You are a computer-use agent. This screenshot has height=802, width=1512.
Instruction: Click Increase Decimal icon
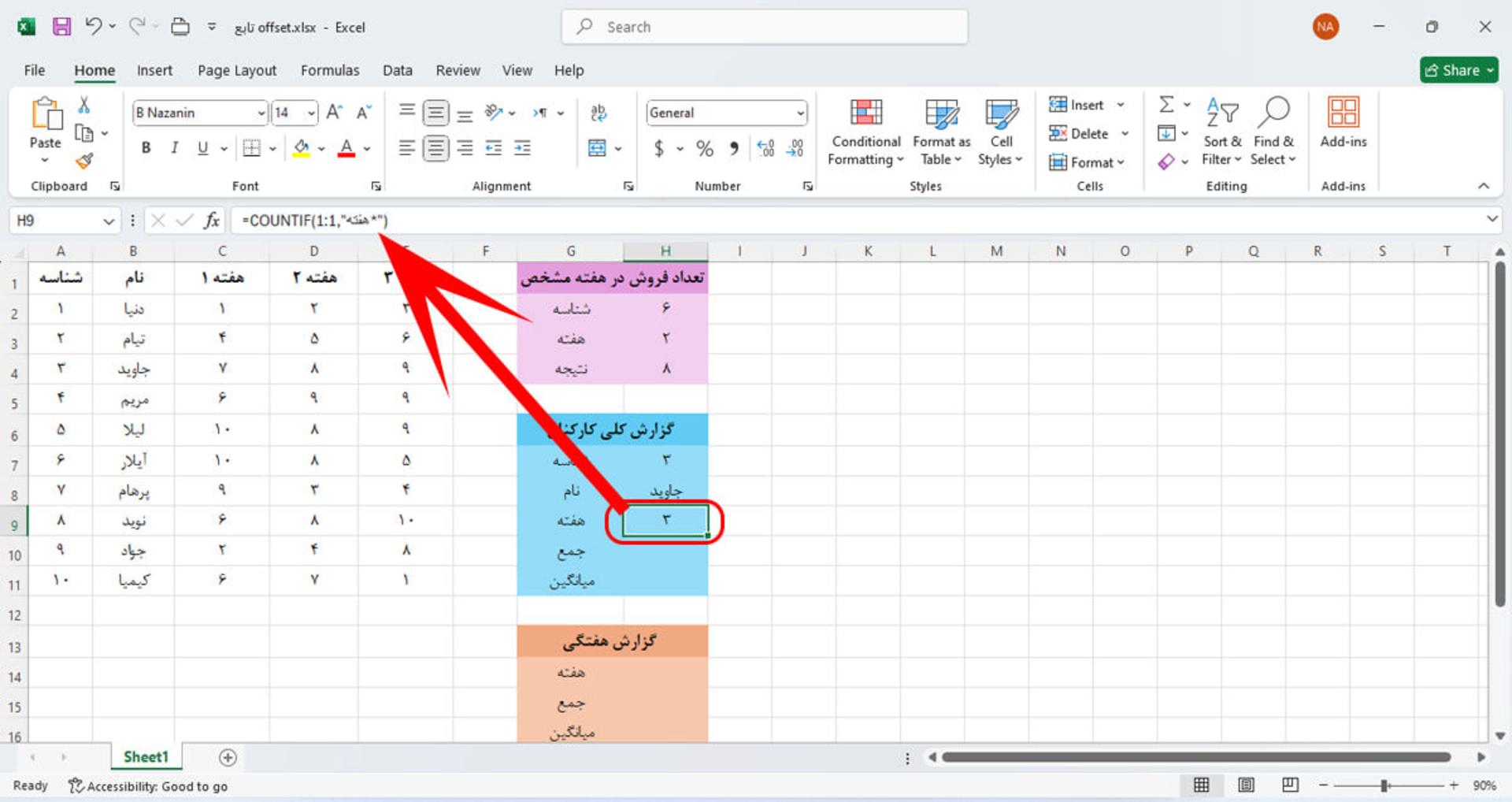[x=765, y=148]
